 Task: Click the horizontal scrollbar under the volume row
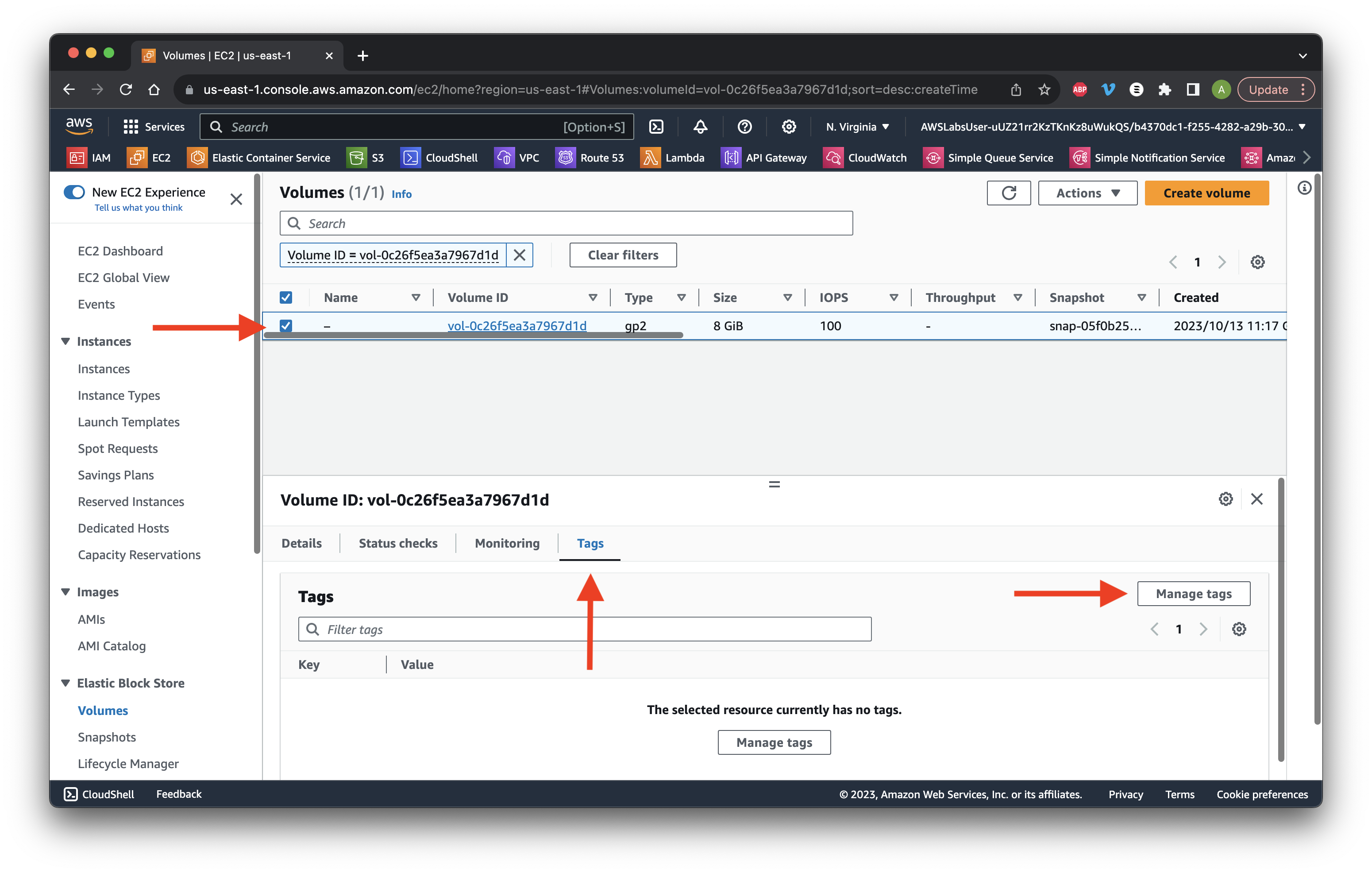click(474, 336)
